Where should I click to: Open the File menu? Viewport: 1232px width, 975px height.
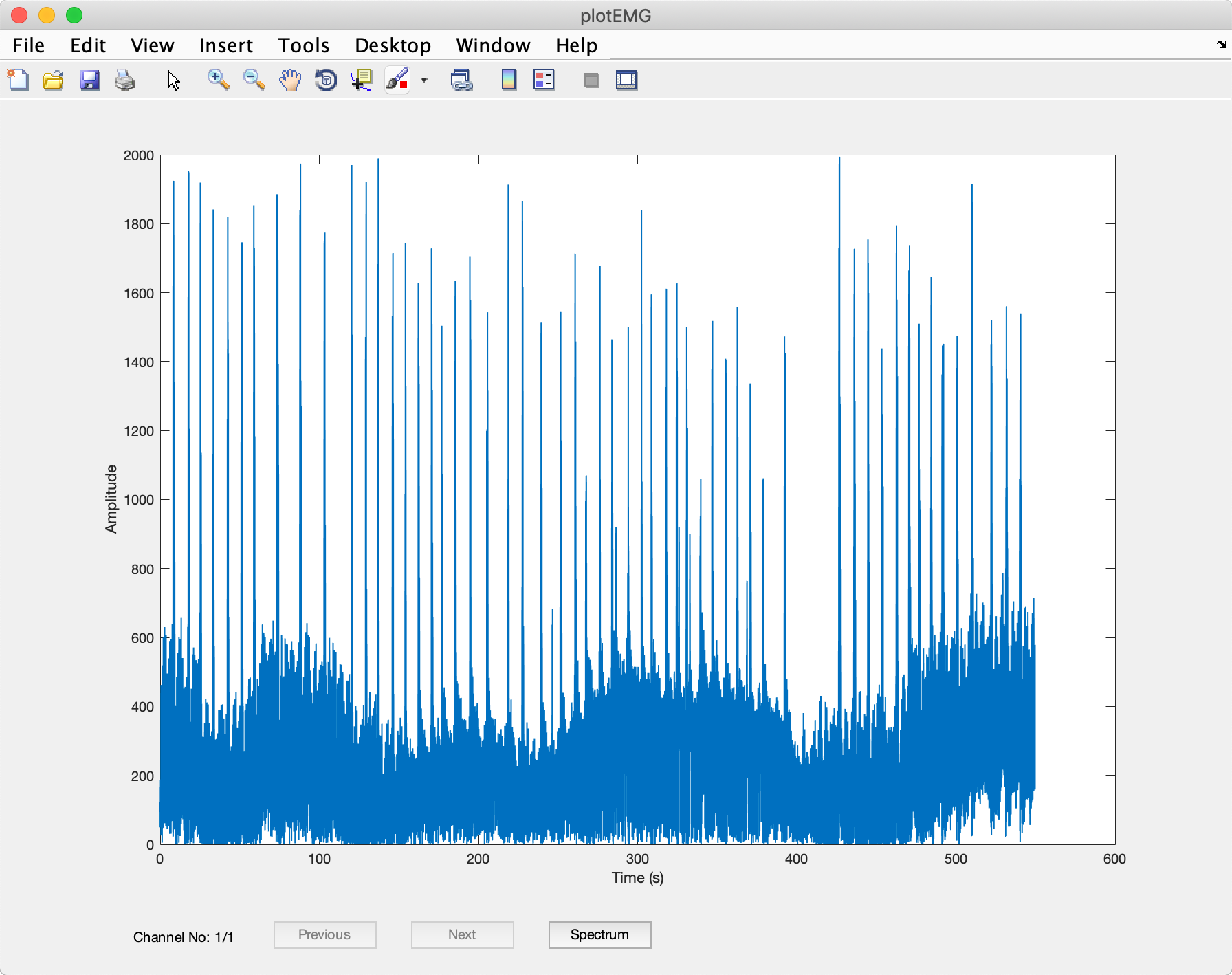(x=29, y=45)
